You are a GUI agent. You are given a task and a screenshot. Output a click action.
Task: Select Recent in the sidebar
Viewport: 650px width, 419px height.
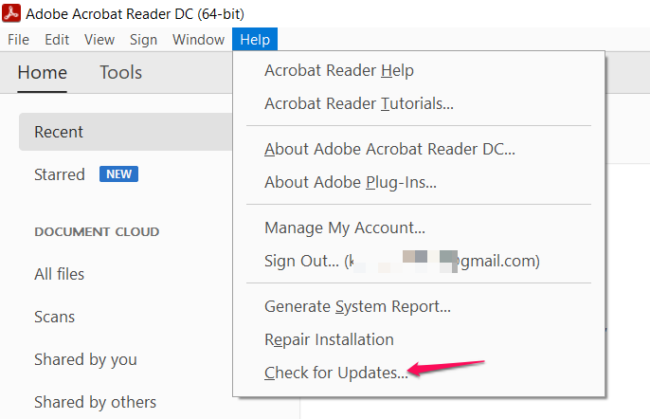pos(59,132)
